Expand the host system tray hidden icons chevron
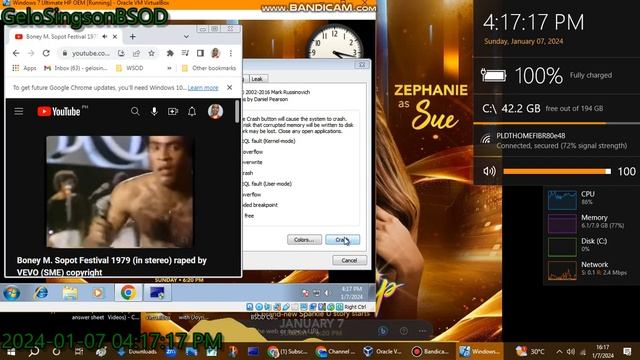The image size is (640, 360). pos(559,351)
